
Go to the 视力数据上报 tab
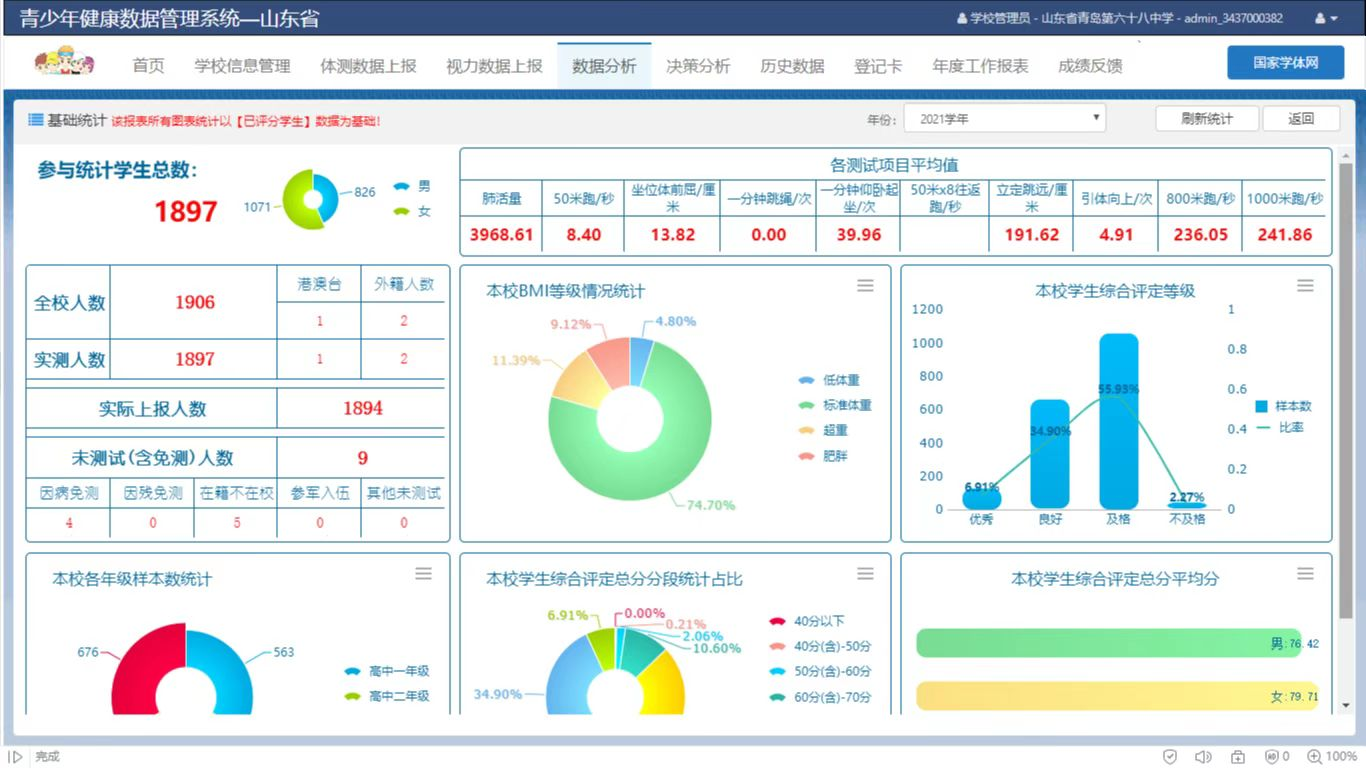[494, 66]
